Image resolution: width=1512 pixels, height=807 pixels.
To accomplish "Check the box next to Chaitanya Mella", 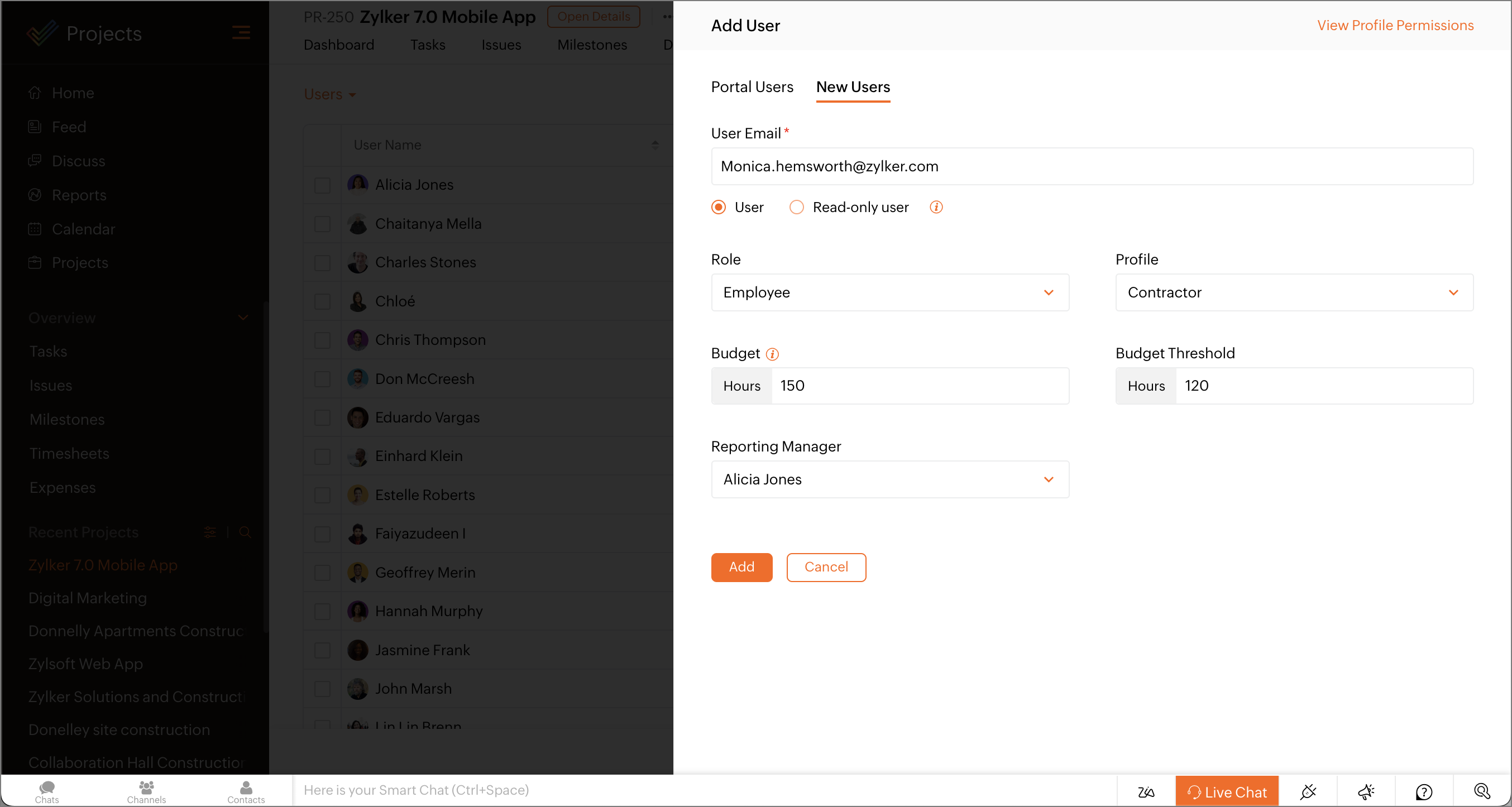I will [322, 223].
